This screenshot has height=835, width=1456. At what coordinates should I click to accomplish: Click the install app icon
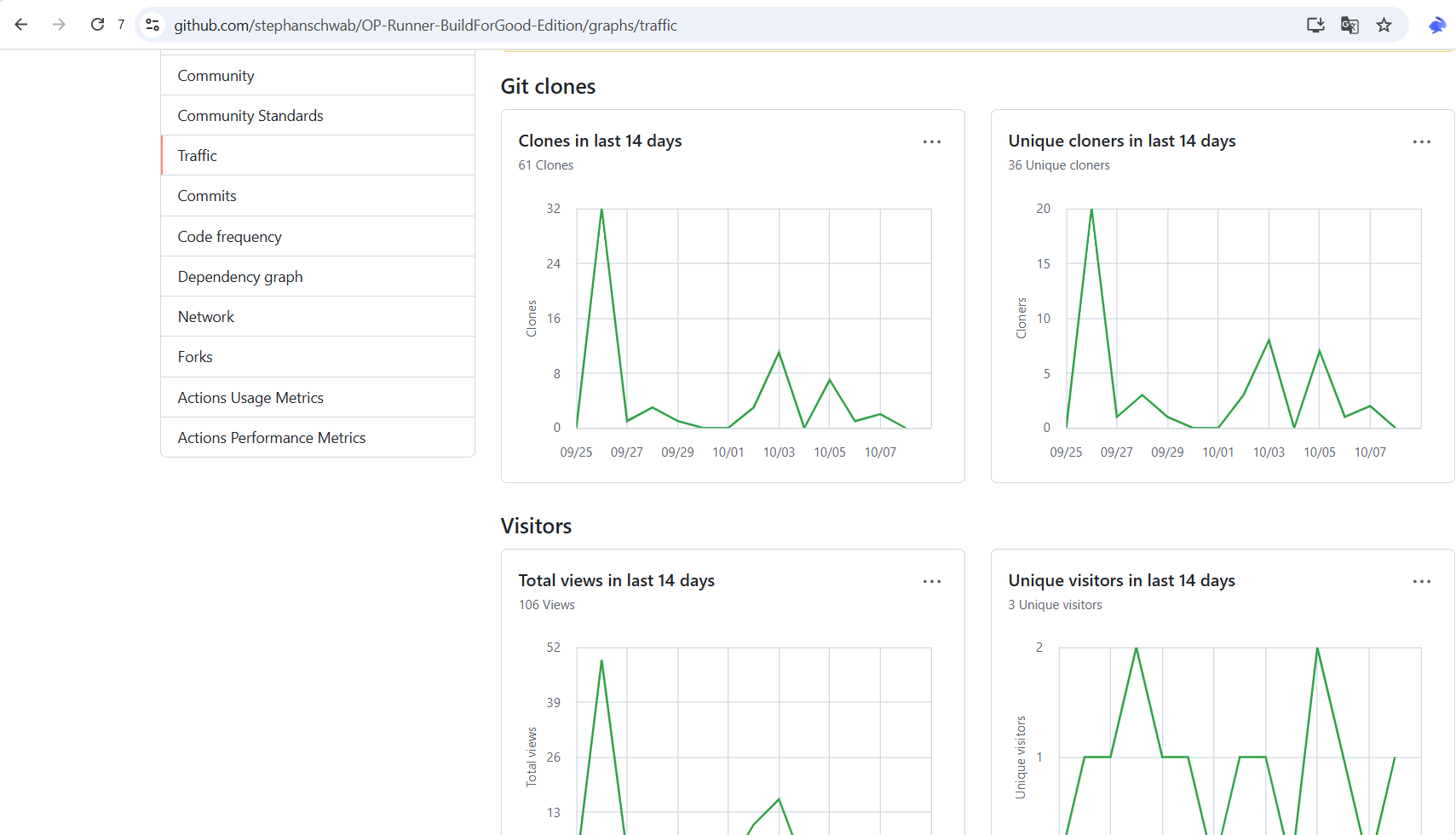pyautogui.click(x=1315, y=25)
